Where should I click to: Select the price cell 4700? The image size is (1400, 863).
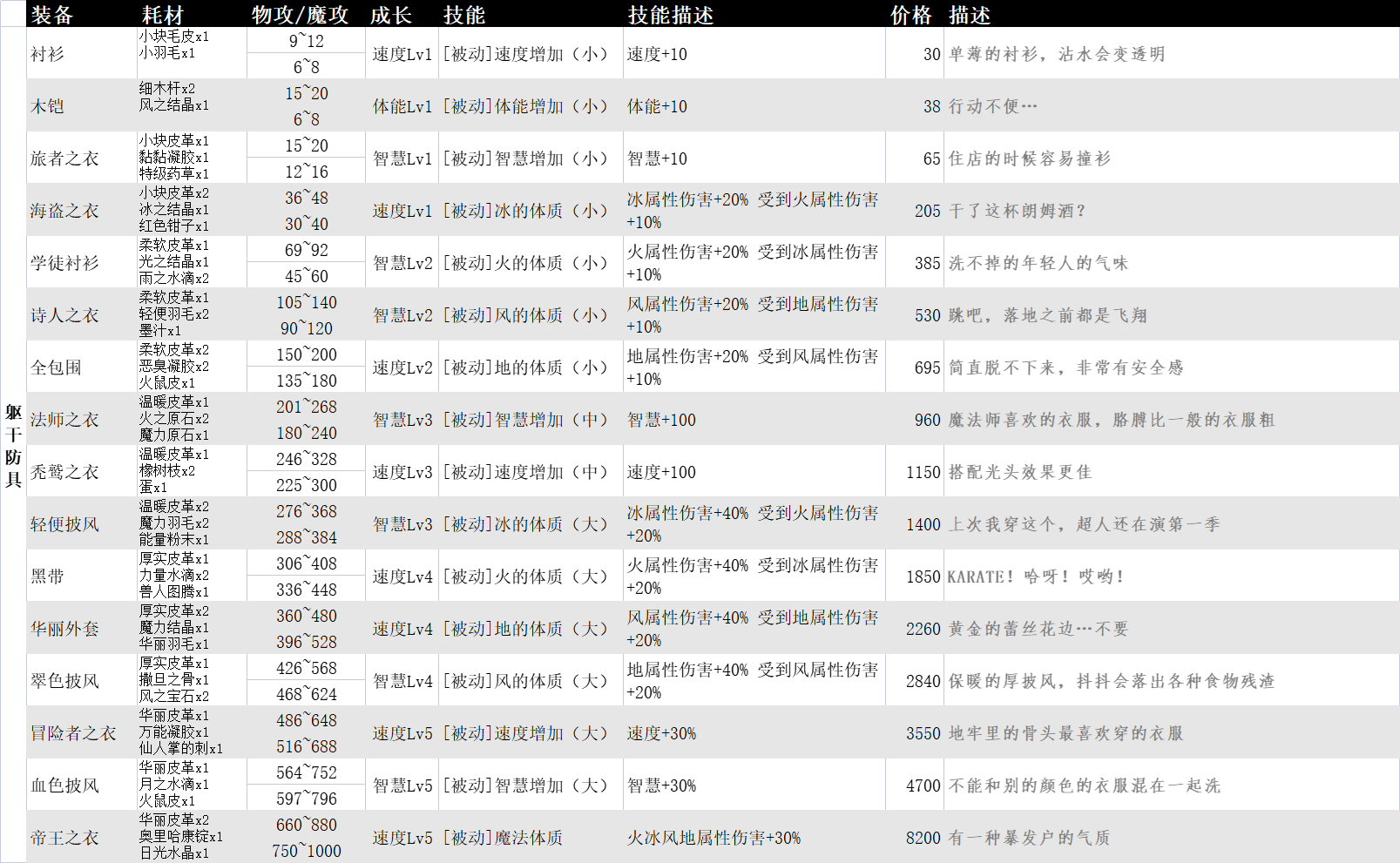[x=915, y=785]
